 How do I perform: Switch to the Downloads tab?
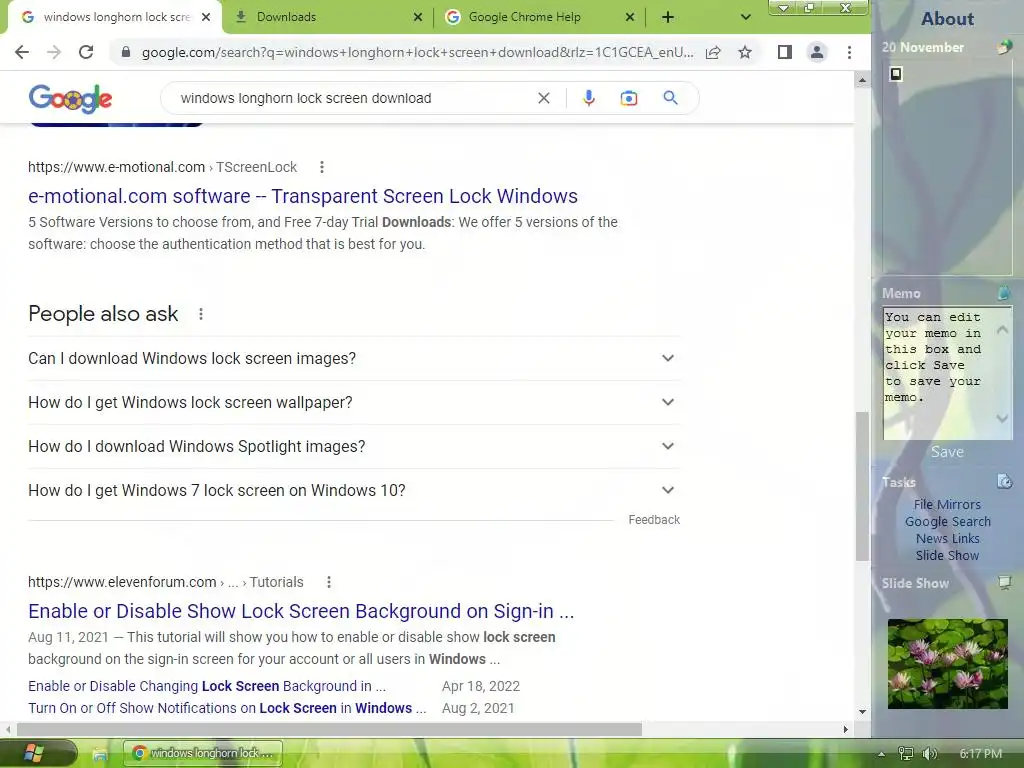[327, 17]
